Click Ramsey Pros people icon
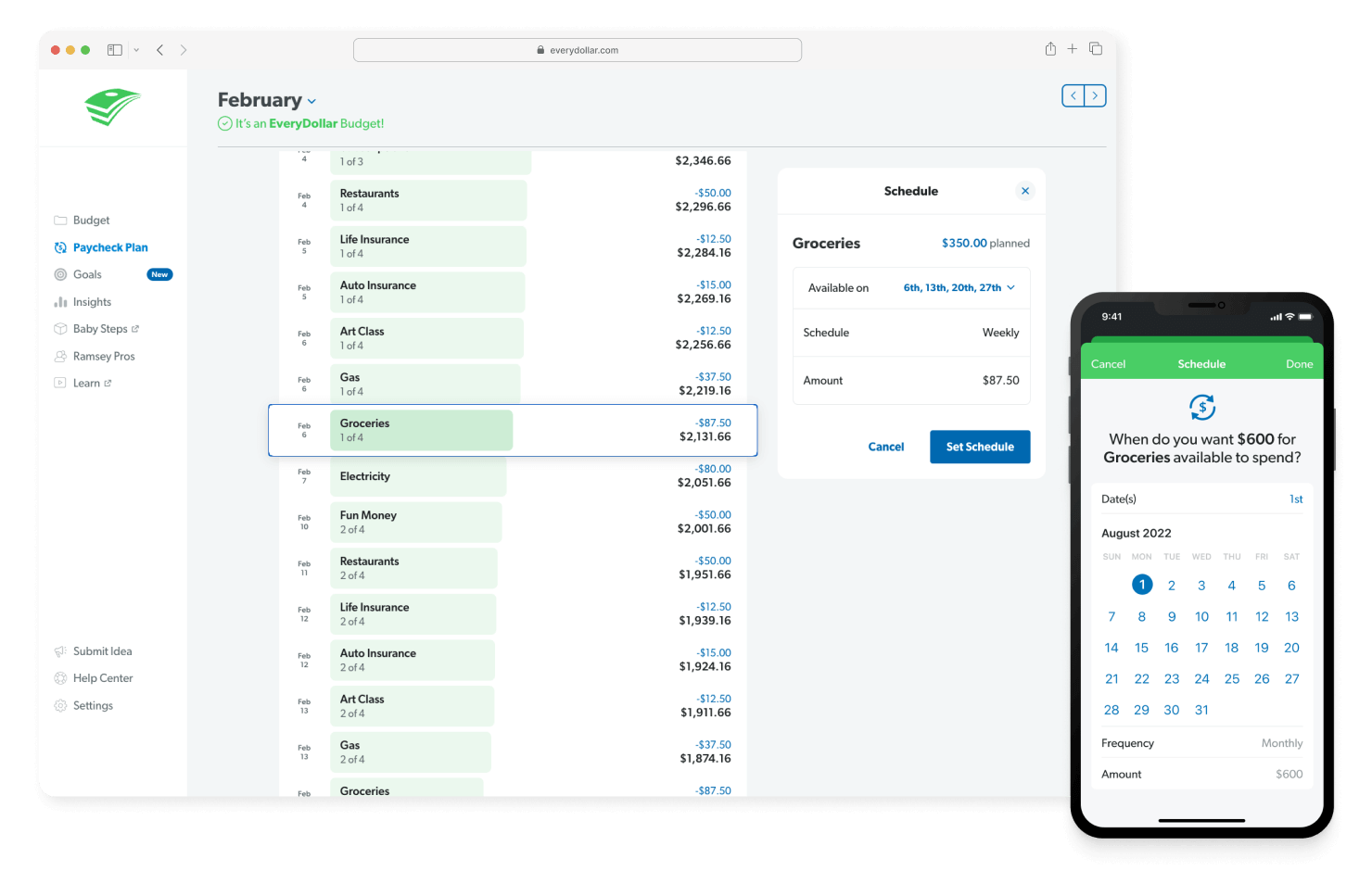 [60, 356]
